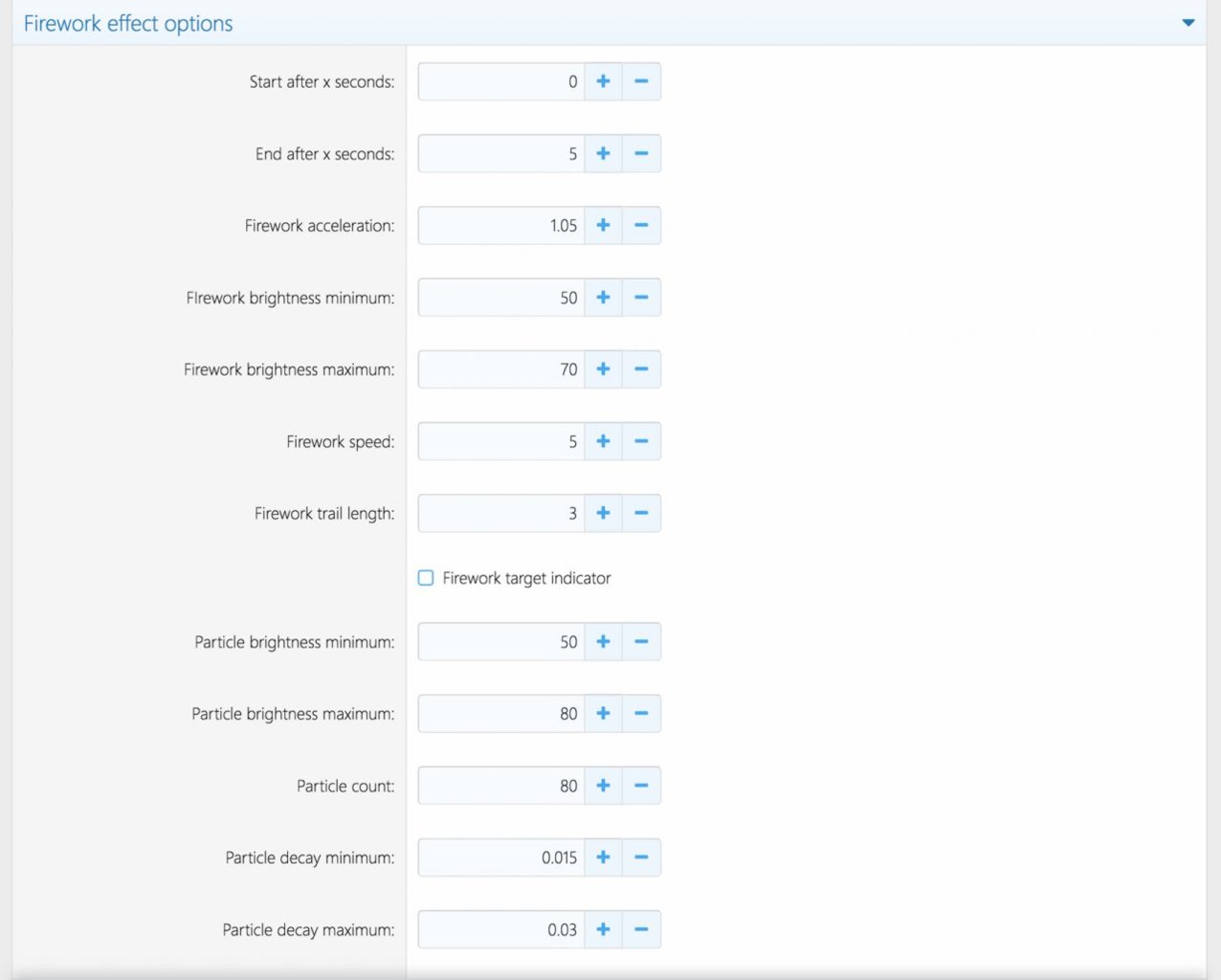Click plus icon for Firework acceleration
Viewport: 1221px width, 980px height.
pos(603,226)
